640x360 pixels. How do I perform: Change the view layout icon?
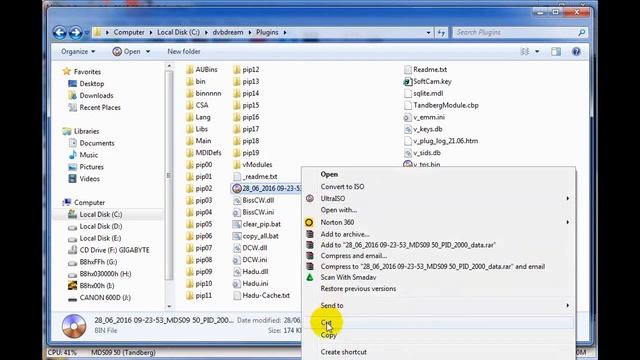click(525, 51)
